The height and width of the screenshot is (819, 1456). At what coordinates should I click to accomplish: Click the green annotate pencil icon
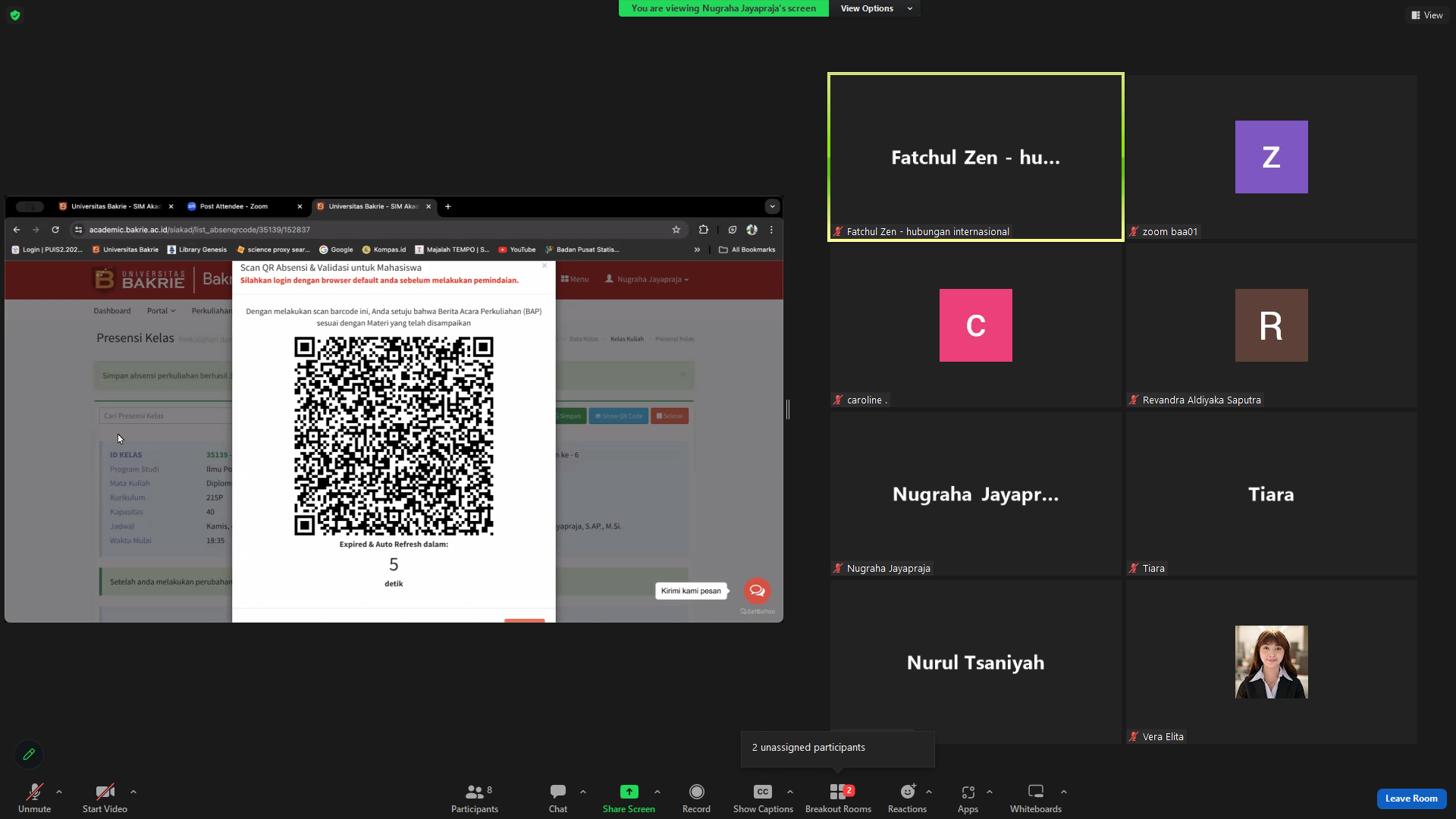tap(29, 755)
